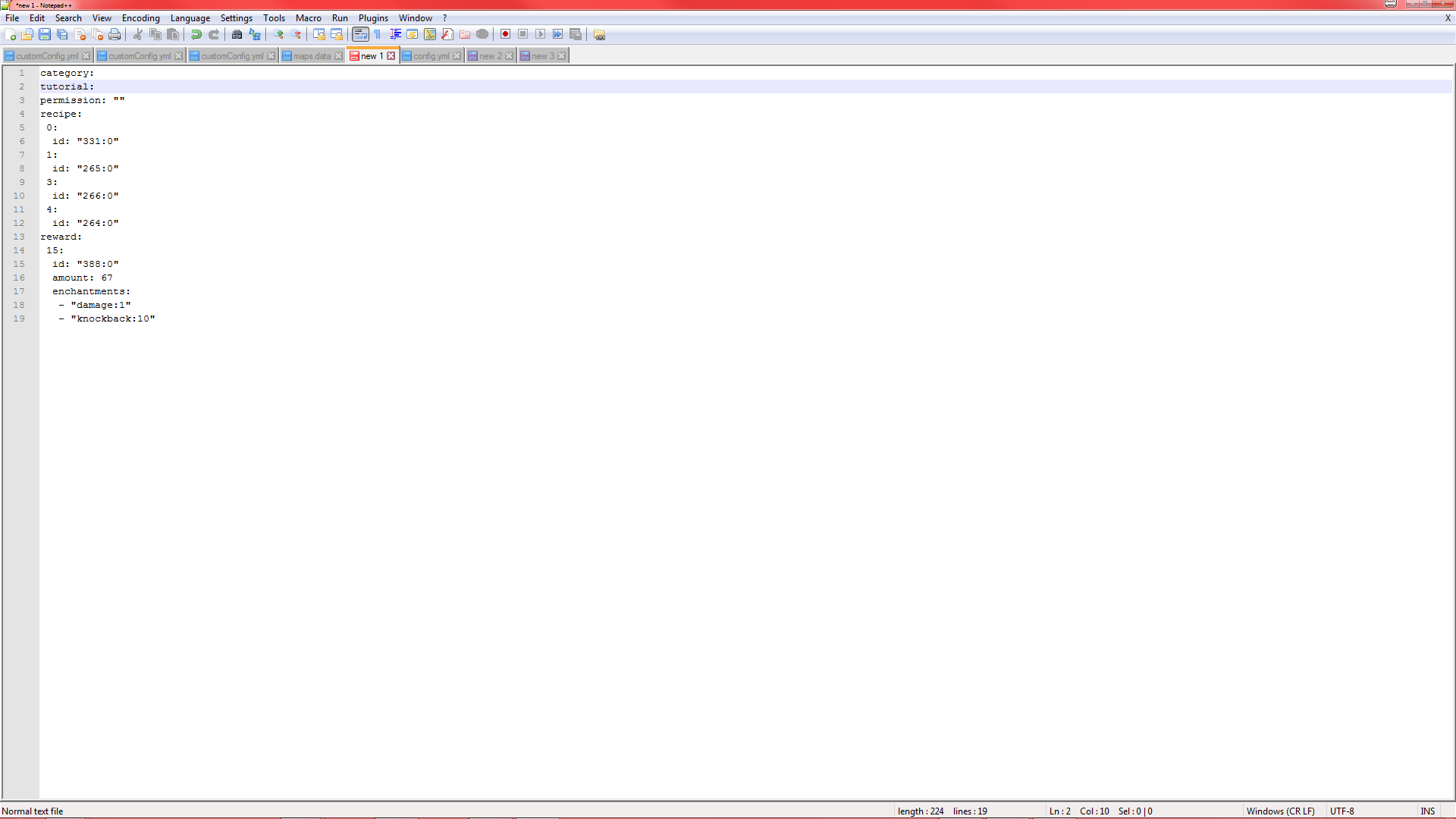Click INS mode in status bar
This screenshot has width=1456, height=819.
[1428, 811]
